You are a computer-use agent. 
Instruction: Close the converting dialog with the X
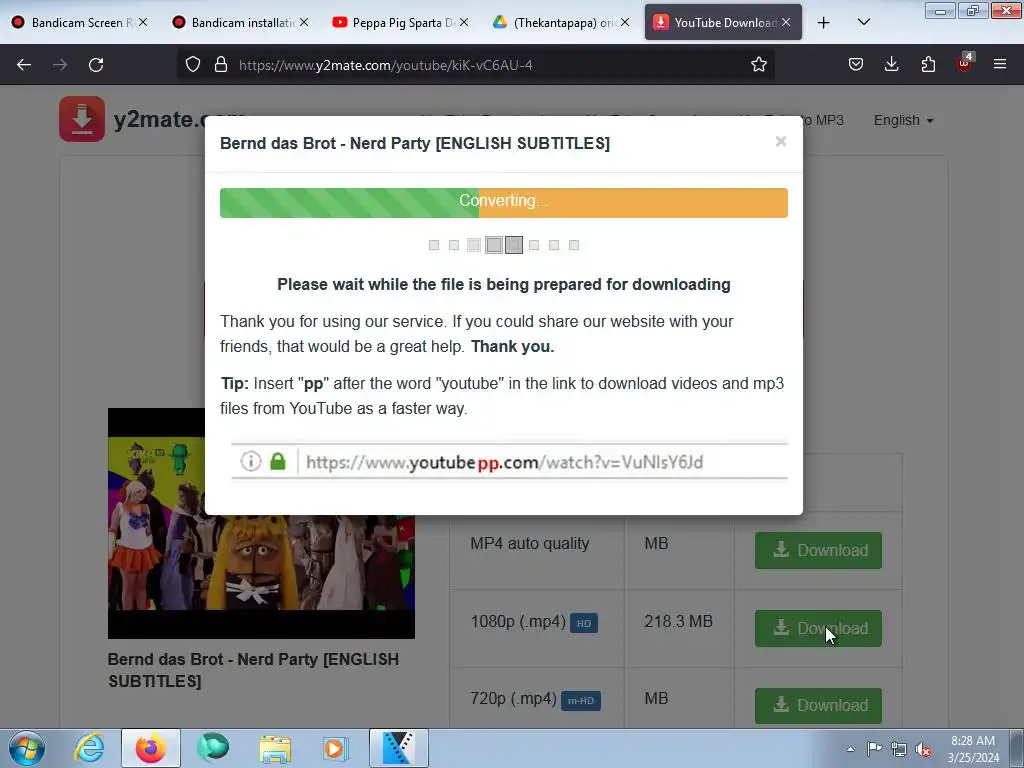click(x=780, y=142)
